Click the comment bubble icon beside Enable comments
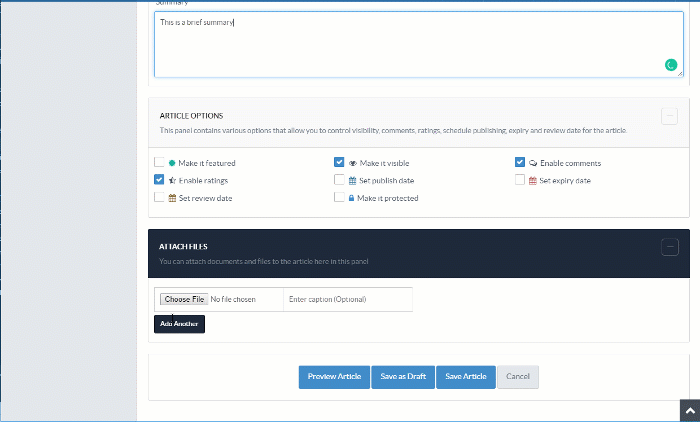Image resolution: width=700 pixels, height=422 pixels. [x=533, y=162]
